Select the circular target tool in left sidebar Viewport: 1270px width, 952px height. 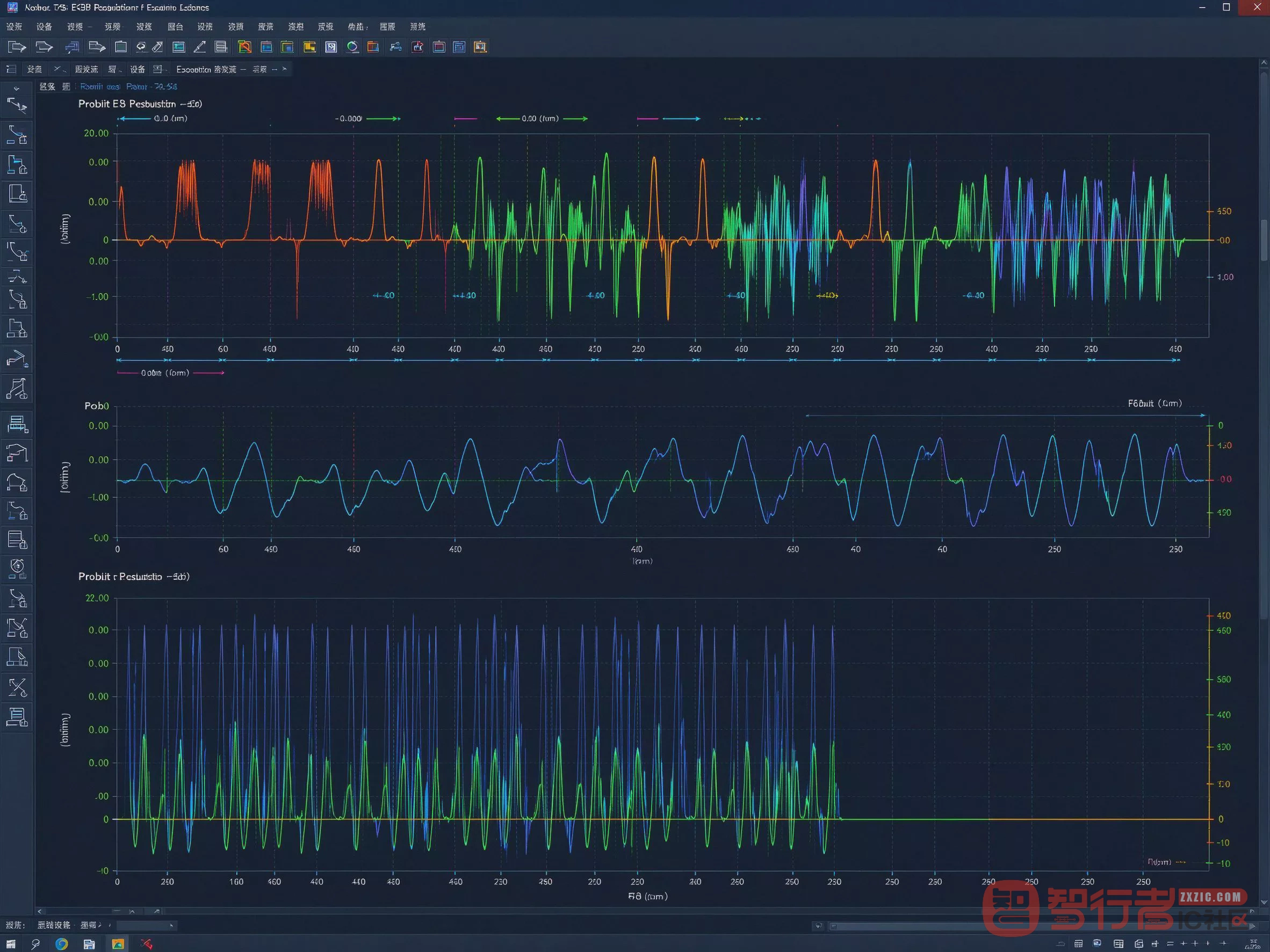pos(17,568)
